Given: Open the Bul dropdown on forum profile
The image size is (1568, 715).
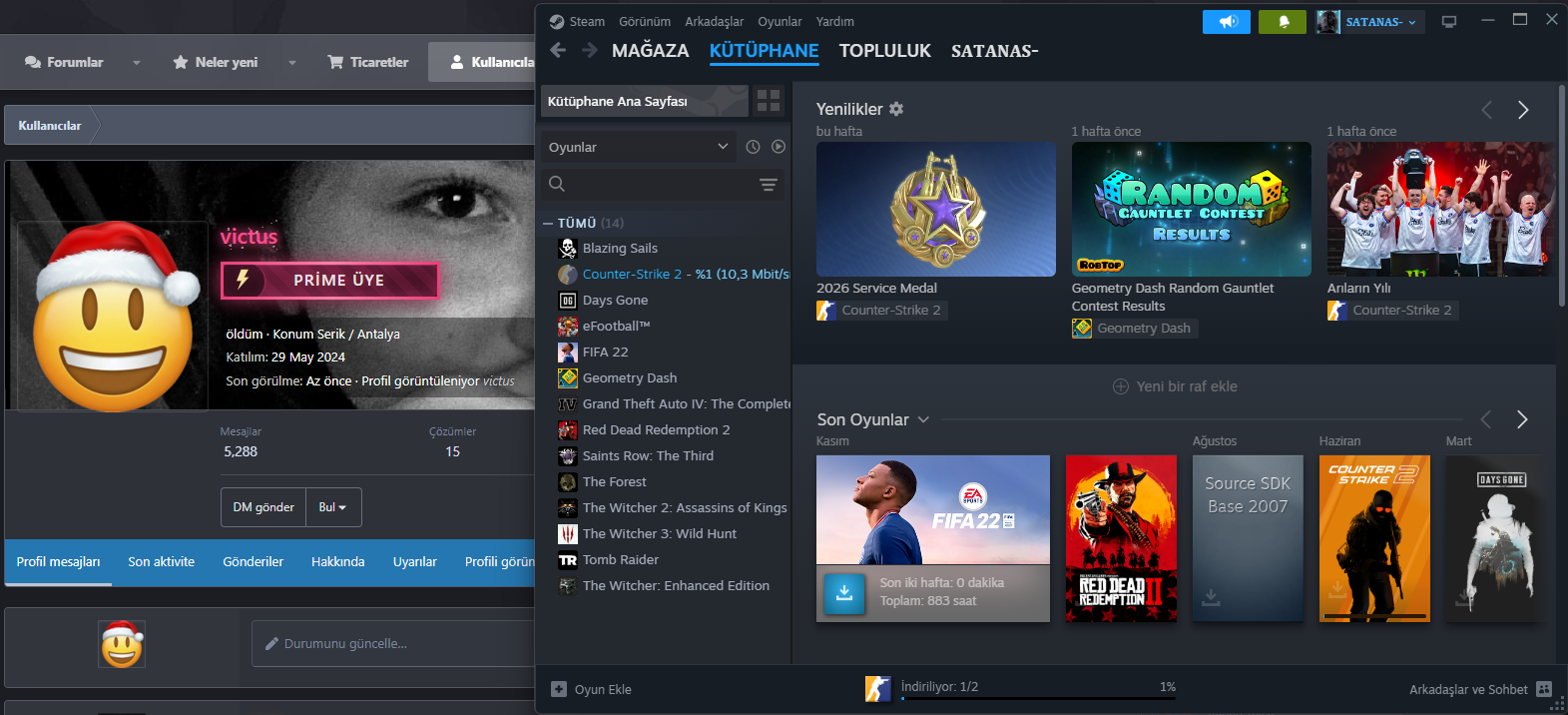Looking at the screenshot, I should click(333, 507).
